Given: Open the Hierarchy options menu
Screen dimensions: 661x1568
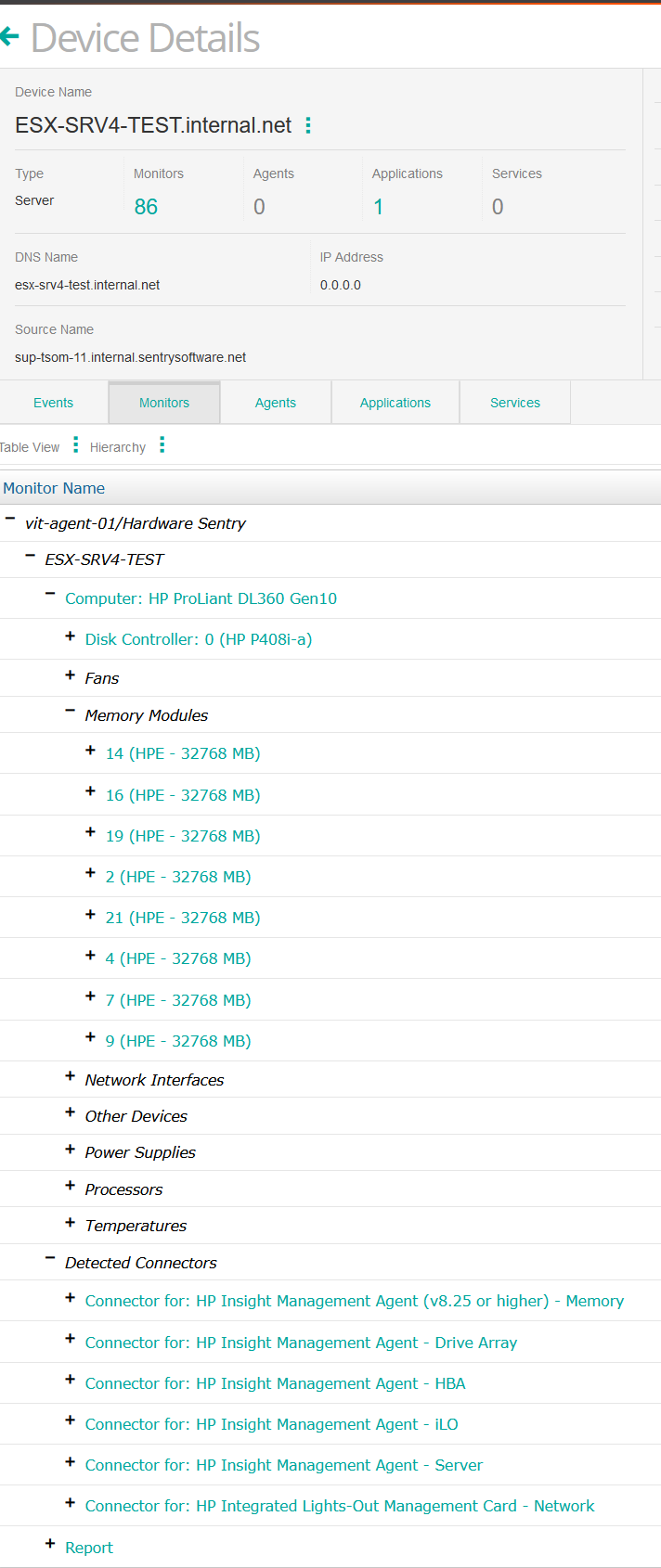Looking at the screenshot, I should coord(162,446).
